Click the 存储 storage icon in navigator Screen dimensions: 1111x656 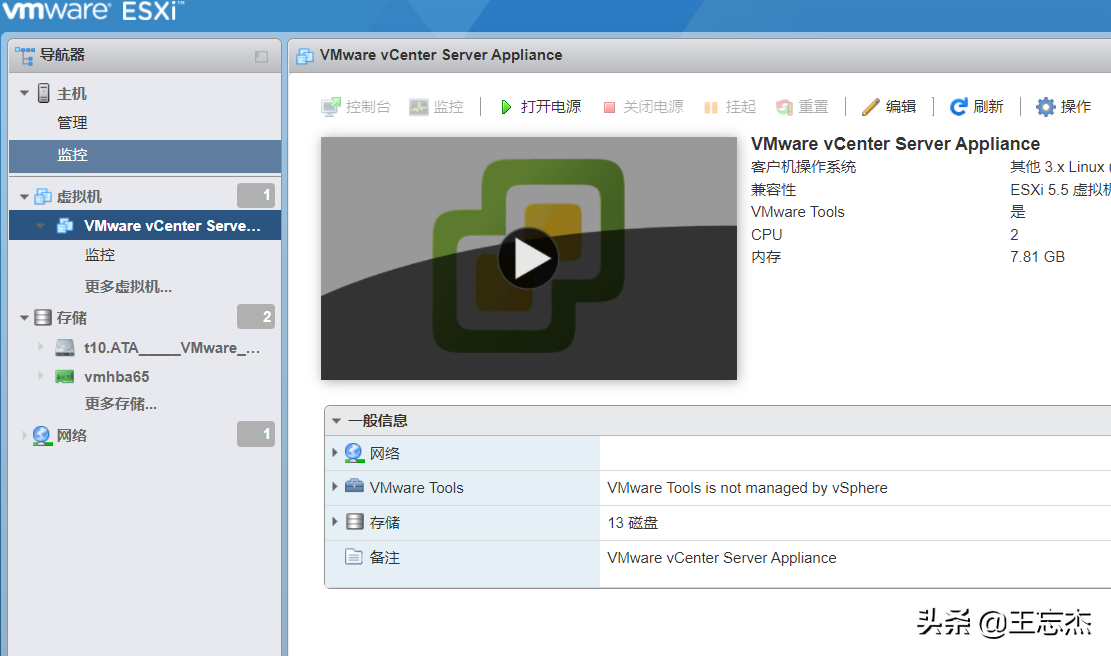pos(43,317)
